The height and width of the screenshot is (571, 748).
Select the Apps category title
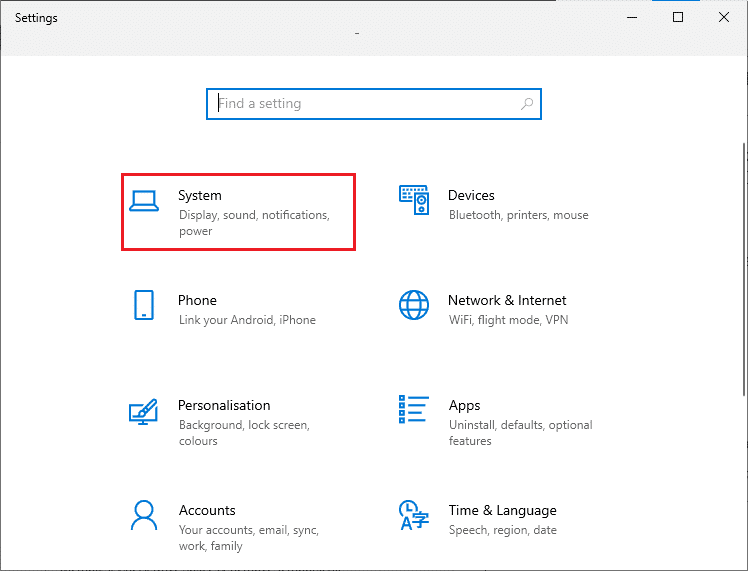[x=464, y=405]
